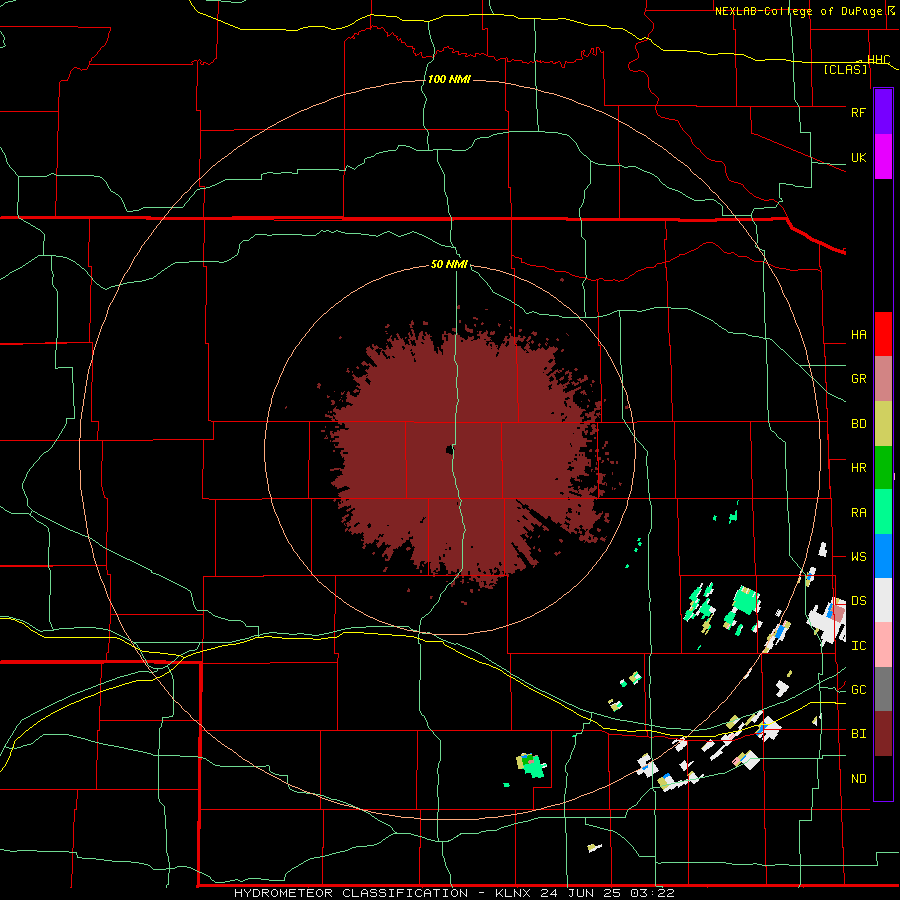Click the IC legend label text
The image size is (900, 900).
click(x=858, y=646)
